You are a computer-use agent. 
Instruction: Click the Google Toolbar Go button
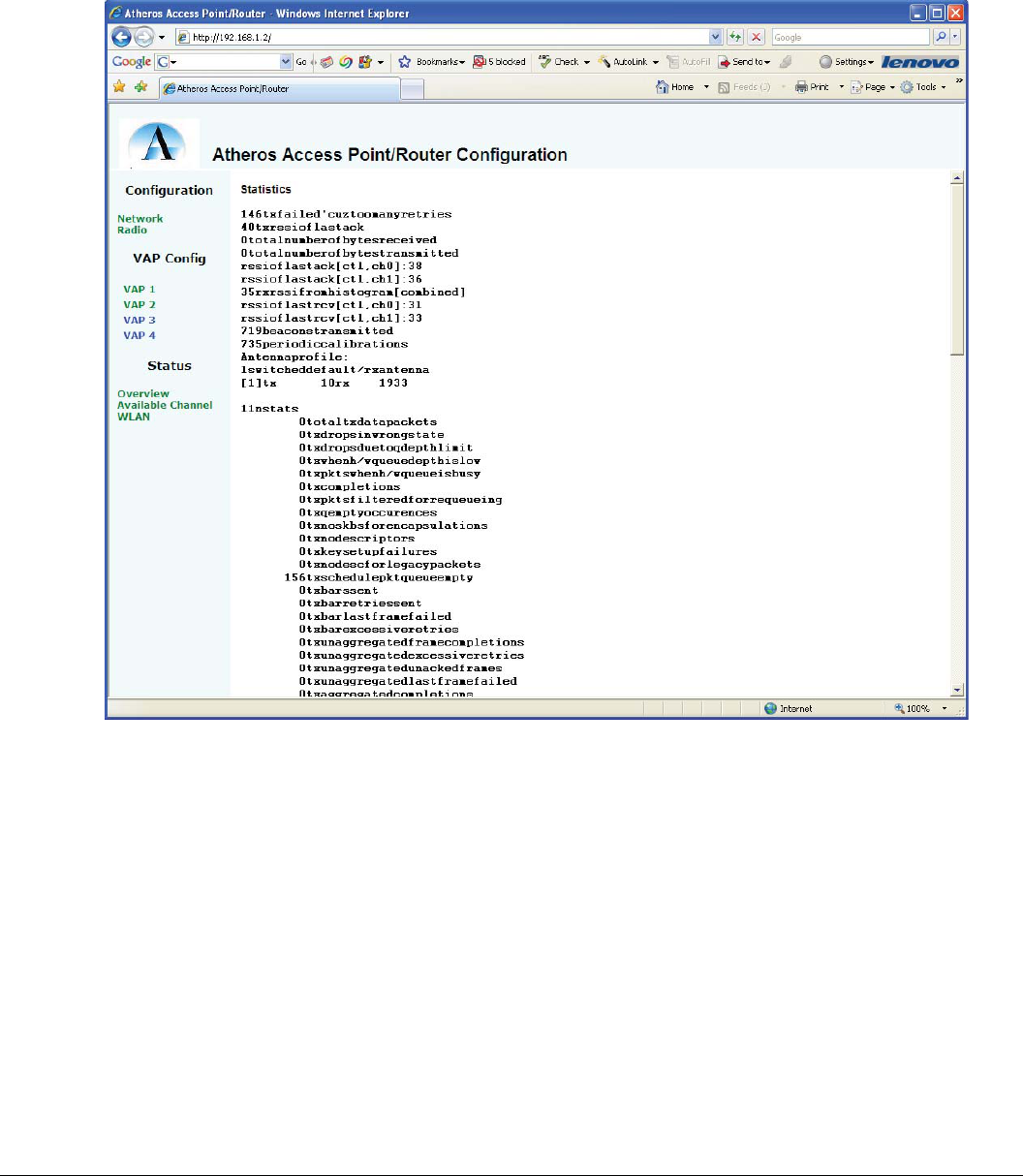tap(301, 62)
